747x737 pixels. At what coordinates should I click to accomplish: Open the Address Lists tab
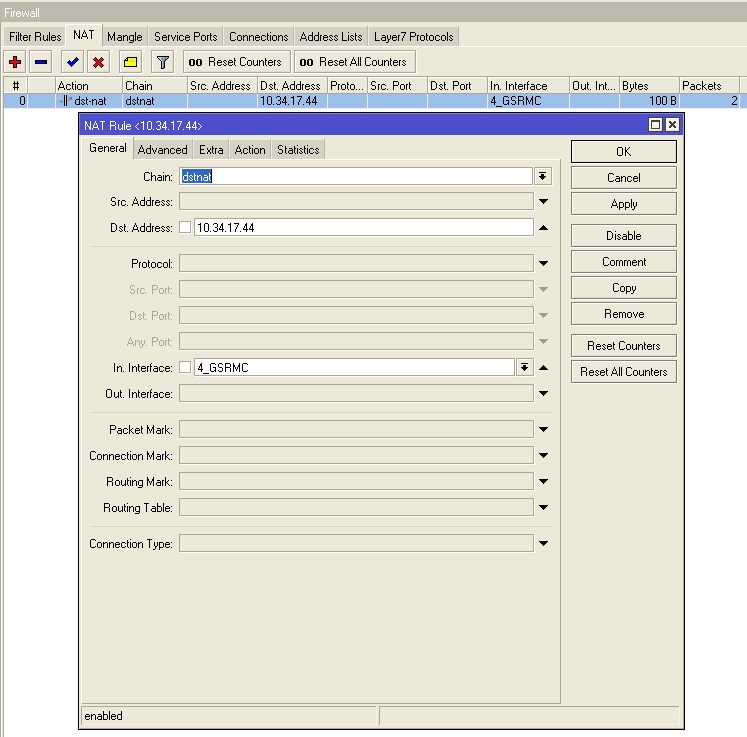[331, 37]
